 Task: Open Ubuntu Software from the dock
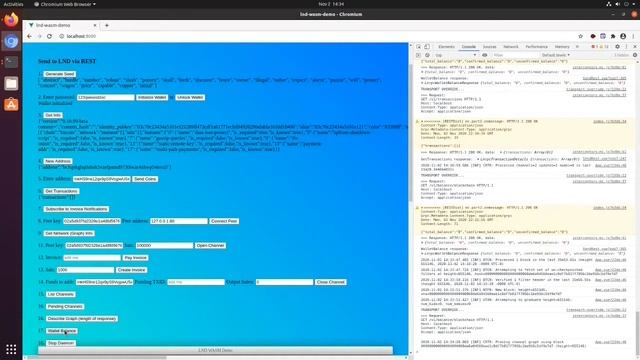pos(11,104)
